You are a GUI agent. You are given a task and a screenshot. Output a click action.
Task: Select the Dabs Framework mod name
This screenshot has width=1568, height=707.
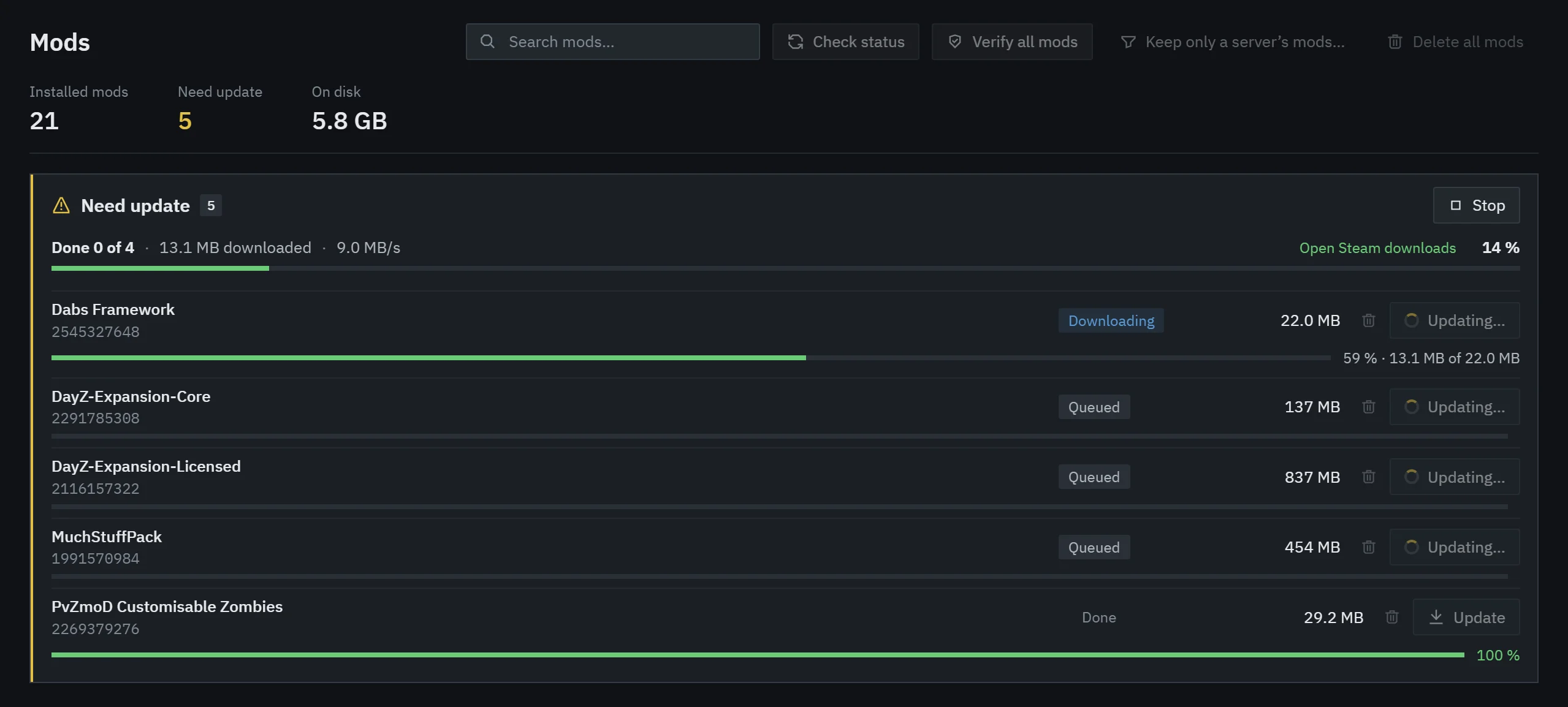click(113, 309)
